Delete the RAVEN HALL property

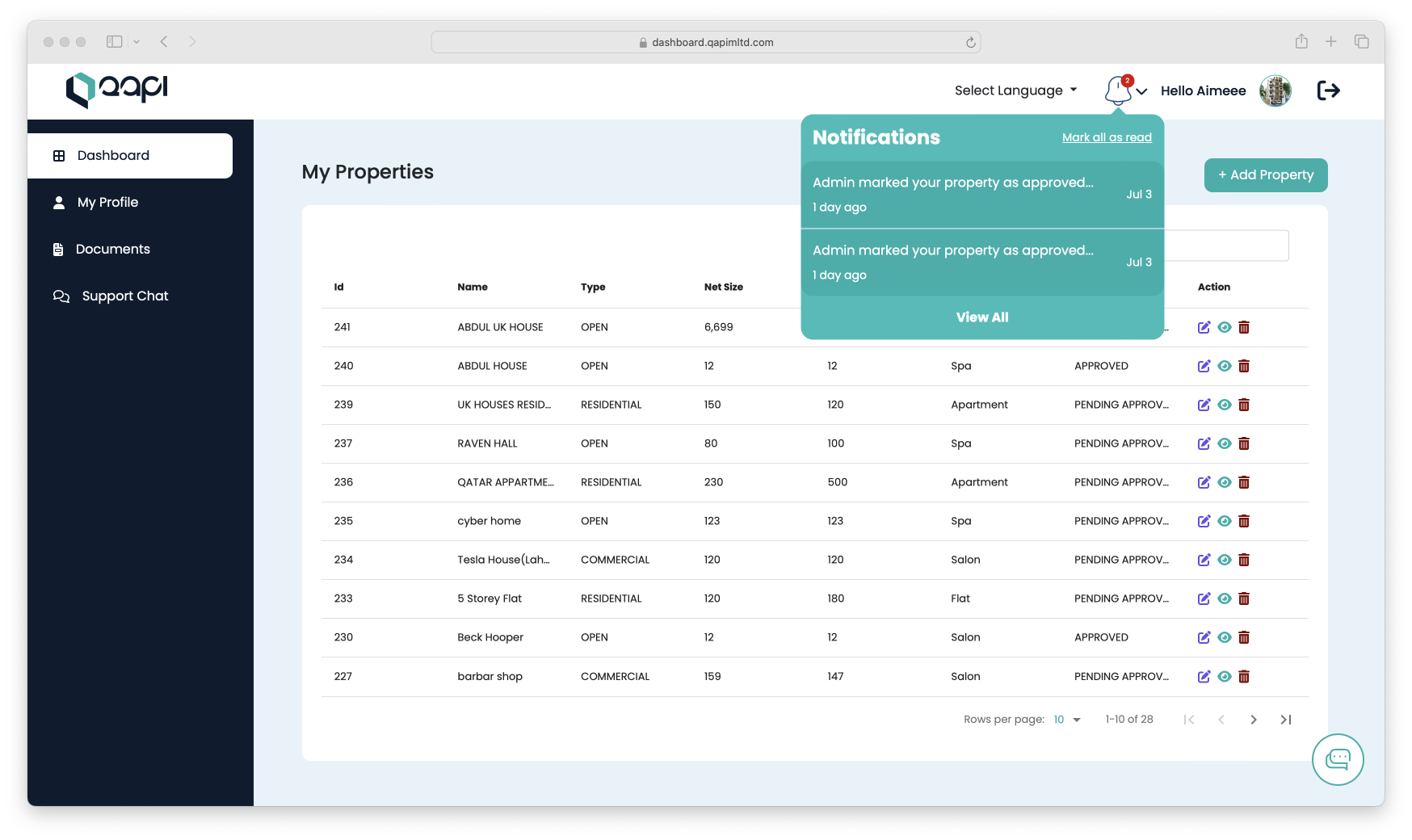point(1244,443)
